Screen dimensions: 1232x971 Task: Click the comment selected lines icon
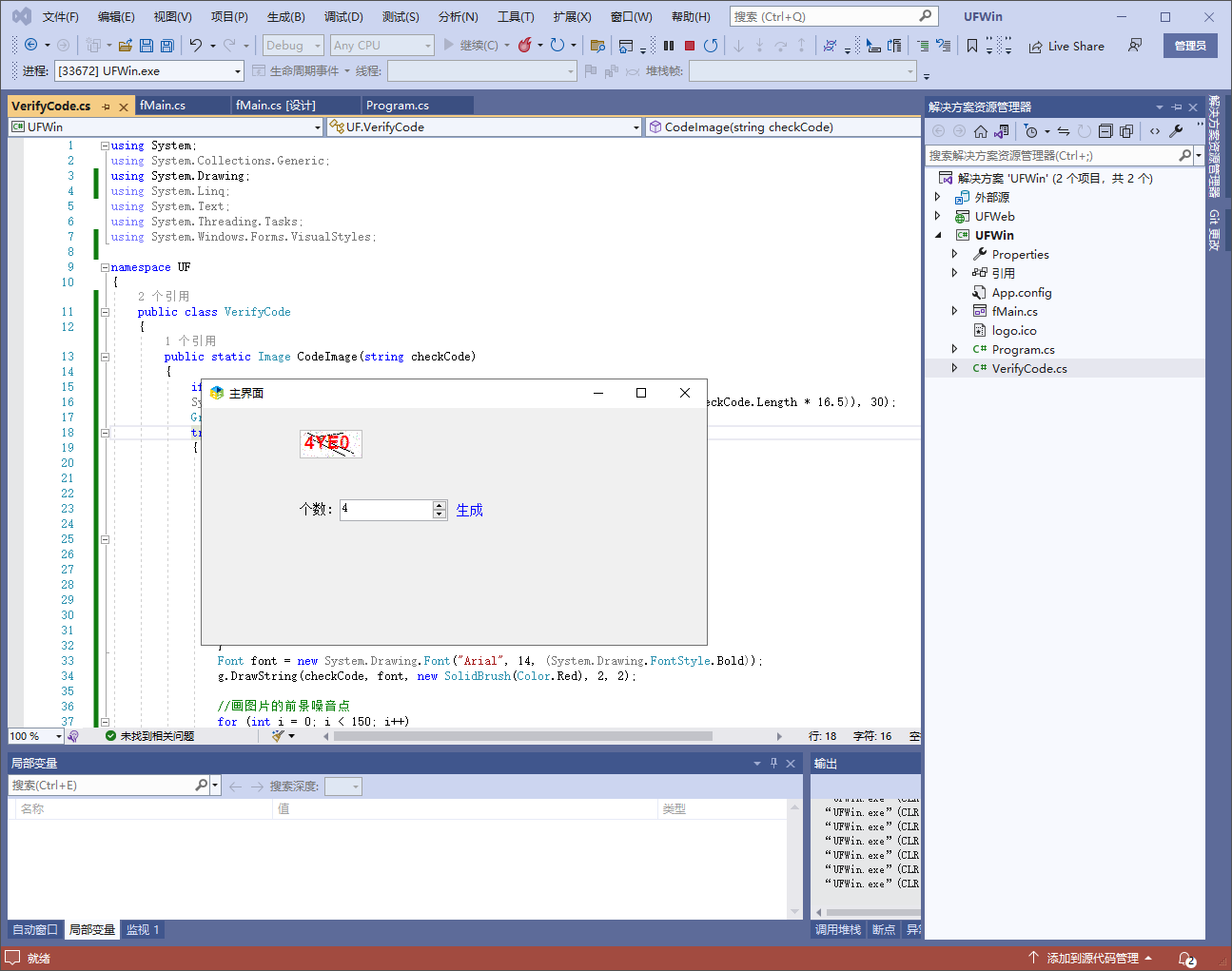click(923, 45)
